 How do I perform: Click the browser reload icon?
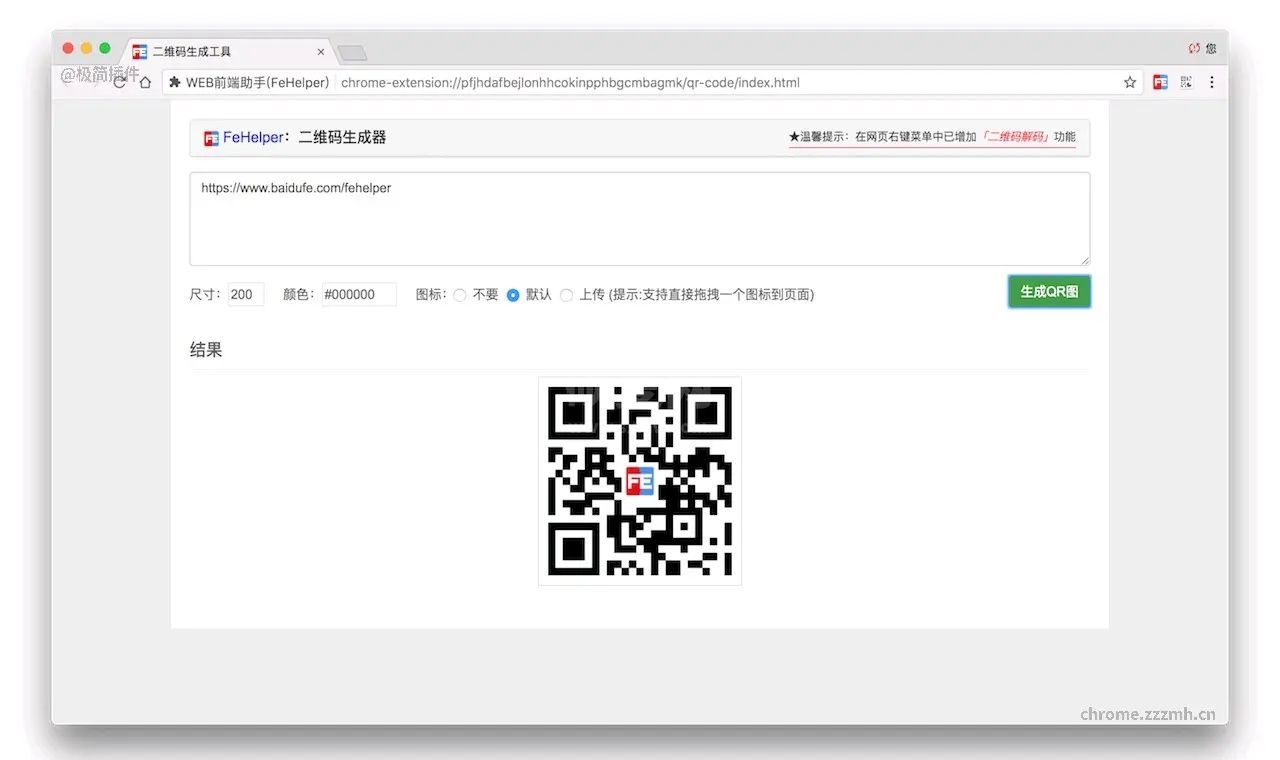(120, 82)
